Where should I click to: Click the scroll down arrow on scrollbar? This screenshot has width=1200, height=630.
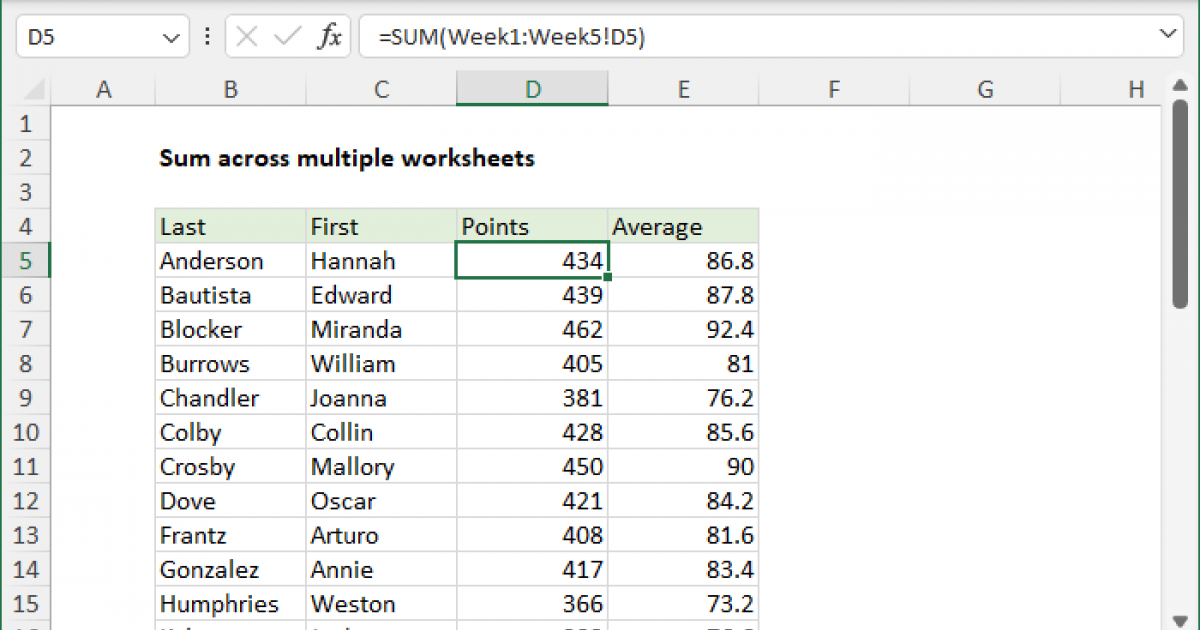[1180, 619]
